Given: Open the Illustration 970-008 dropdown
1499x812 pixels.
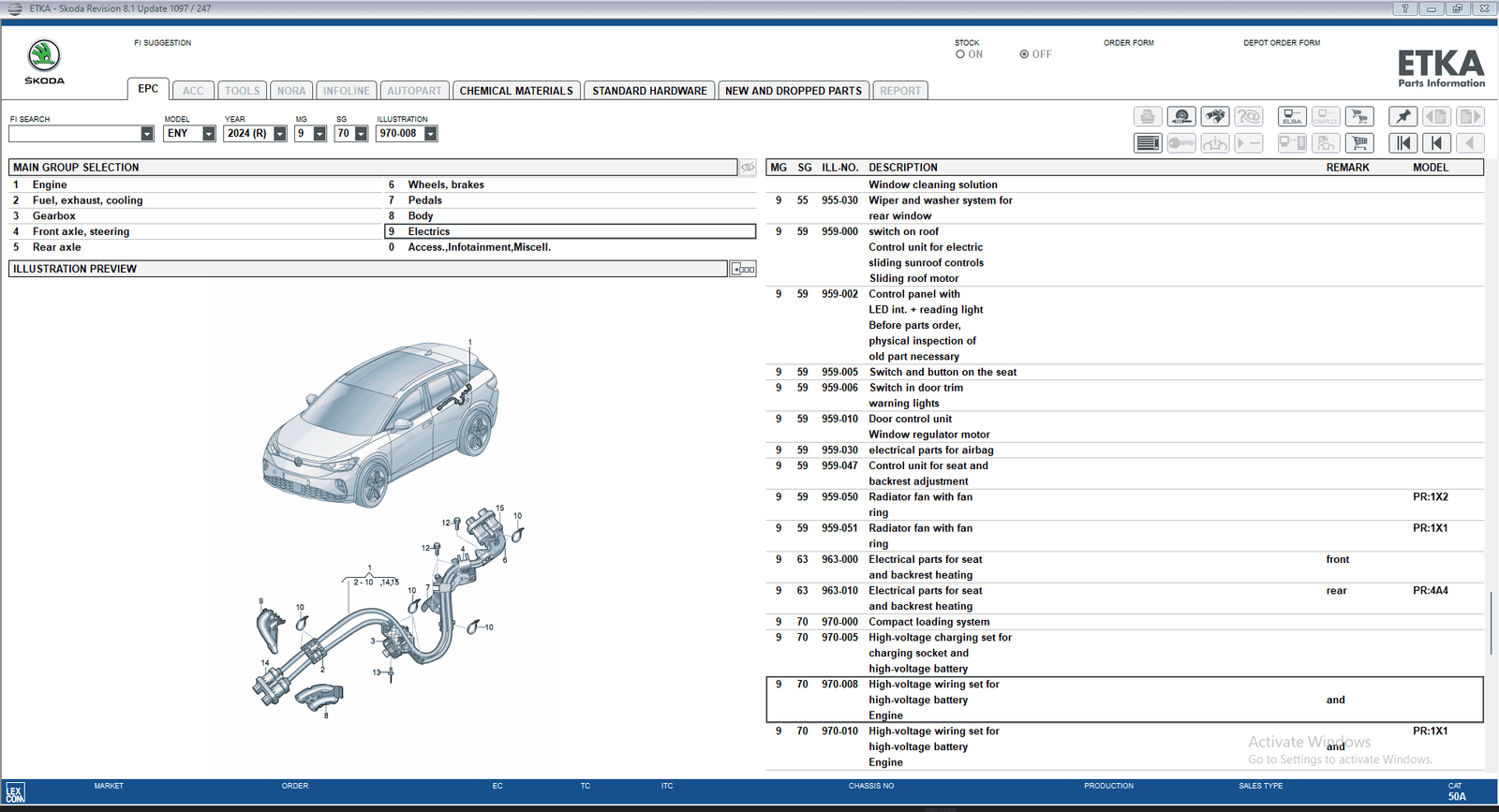Looking at the screenshot, I should click(x=431, y=134).
